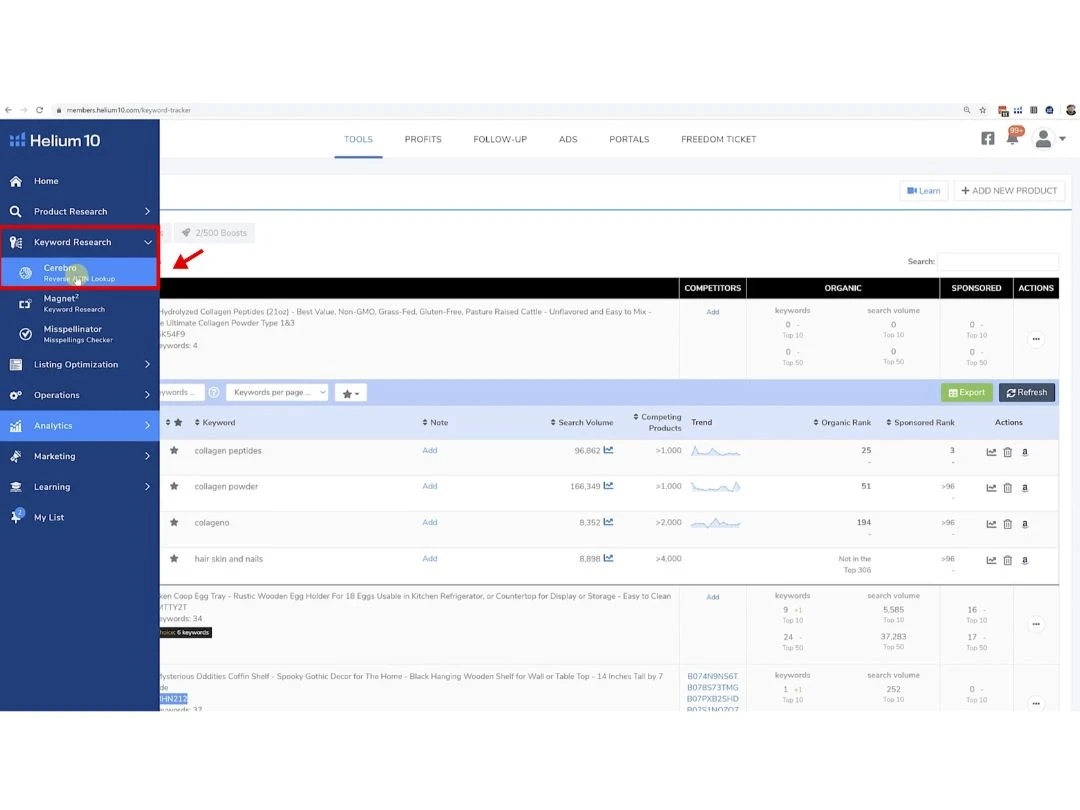The width and height of the screenshot is (1080, 810).
Task: Star the hair skin and nails keyword
Action: click(174, 559)
